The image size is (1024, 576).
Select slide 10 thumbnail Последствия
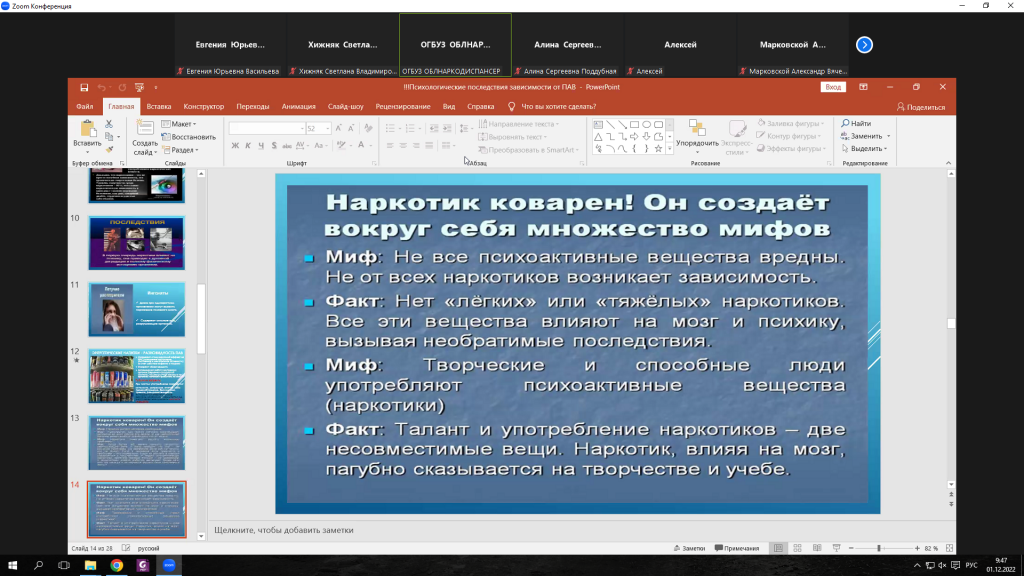136,244
